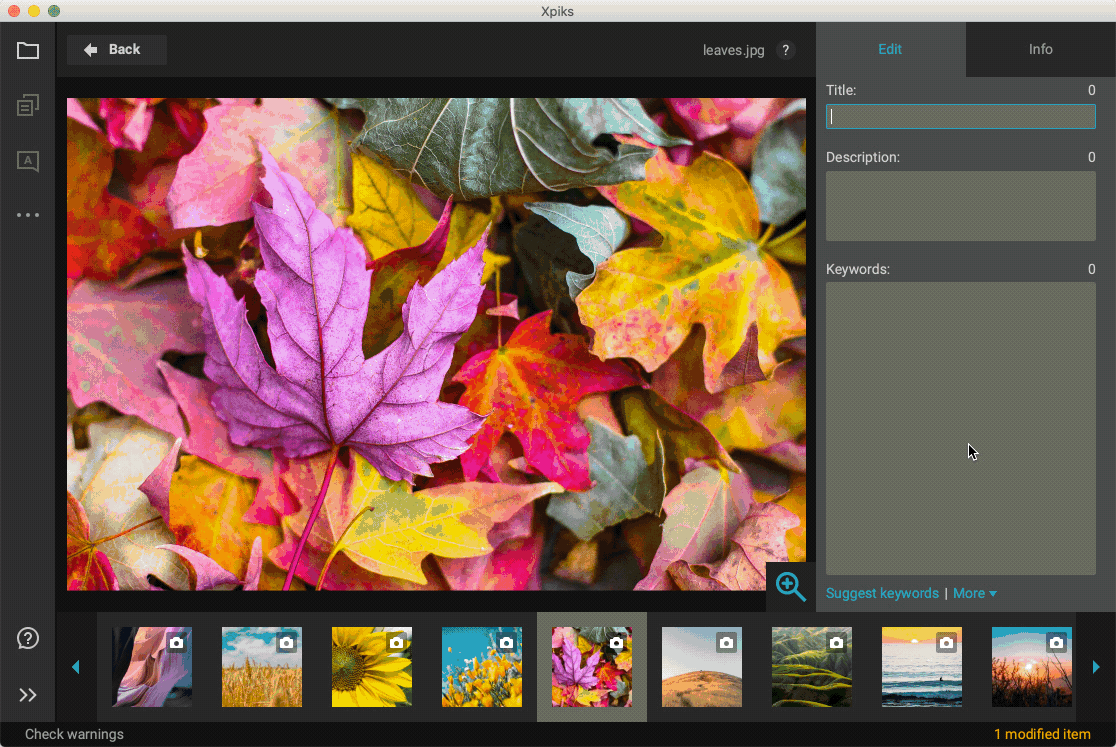Click the Back button
This screenshot has height=747, width=1116.
click(116, 50)
